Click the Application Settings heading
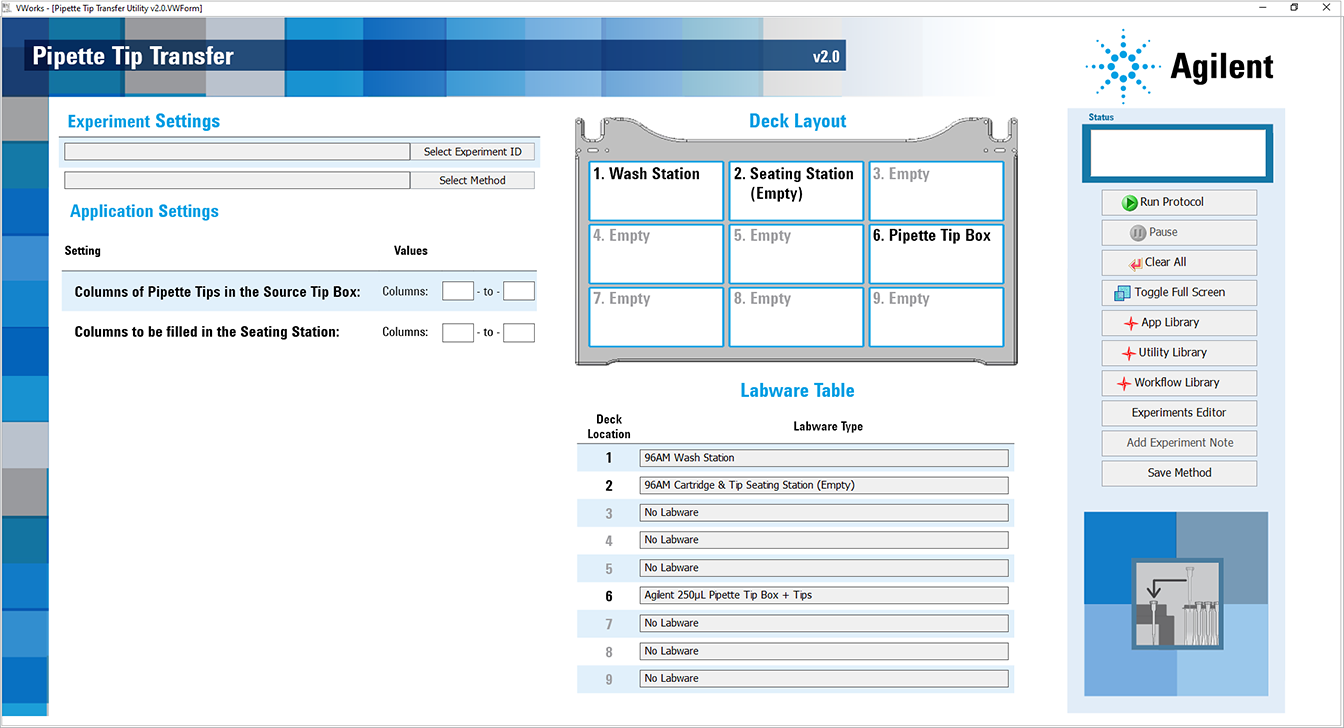The image size is (1344, 728). (144, 211)
